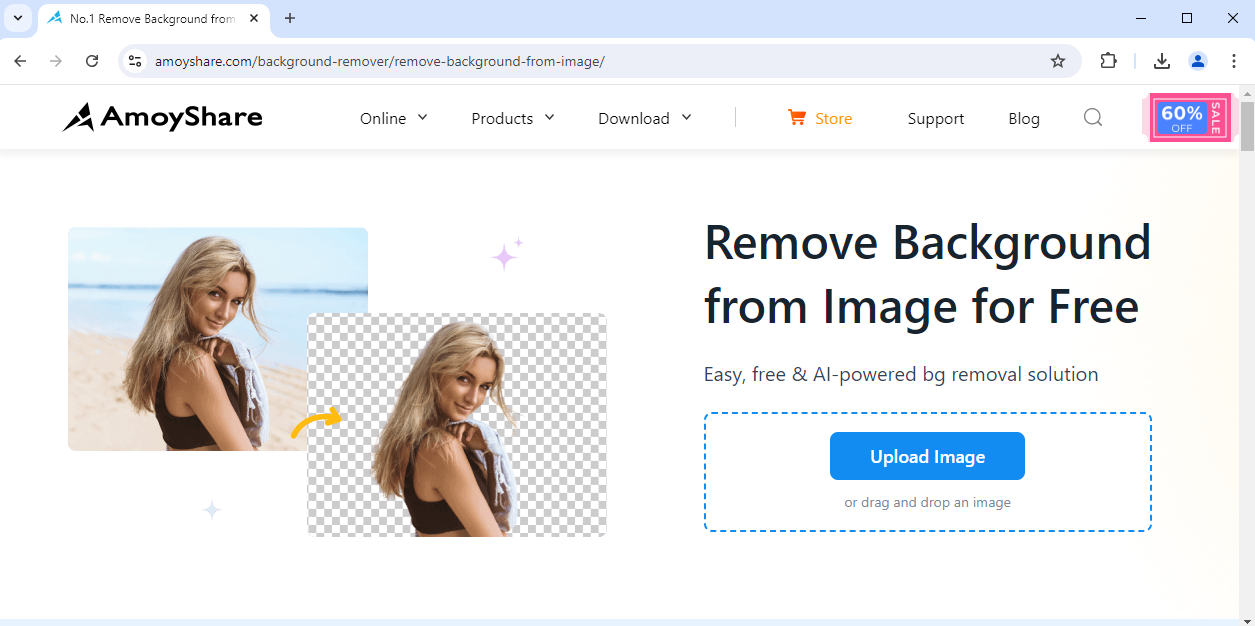The image size is (1255, 626).
Task: Expand the Online menu
Action: pyautogui.click(x=394, y=118)
